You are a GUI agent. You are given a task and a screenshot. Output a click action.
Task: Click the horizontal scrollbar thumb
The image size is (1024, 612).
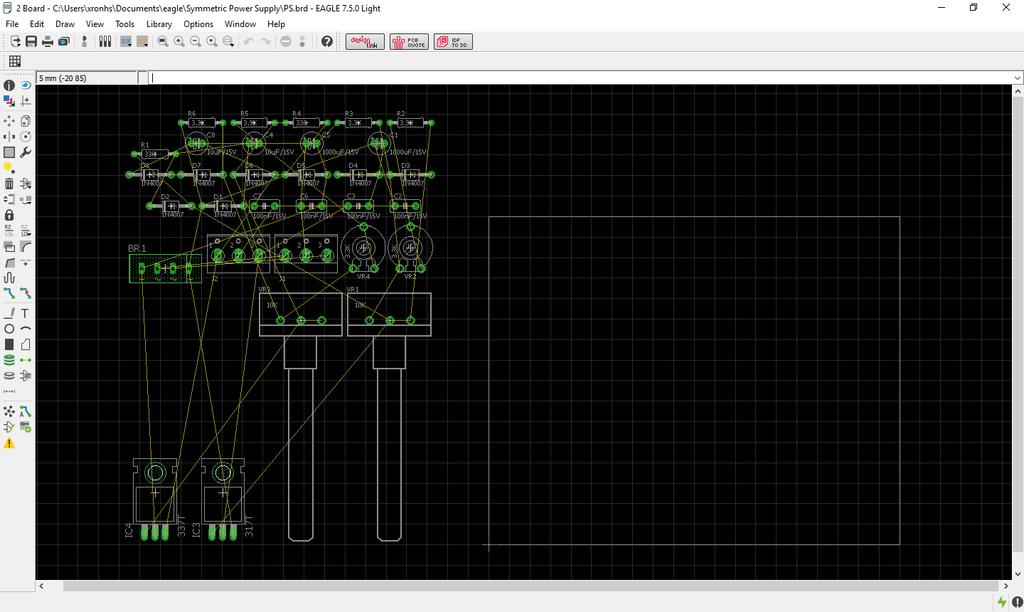pos(531,586)
